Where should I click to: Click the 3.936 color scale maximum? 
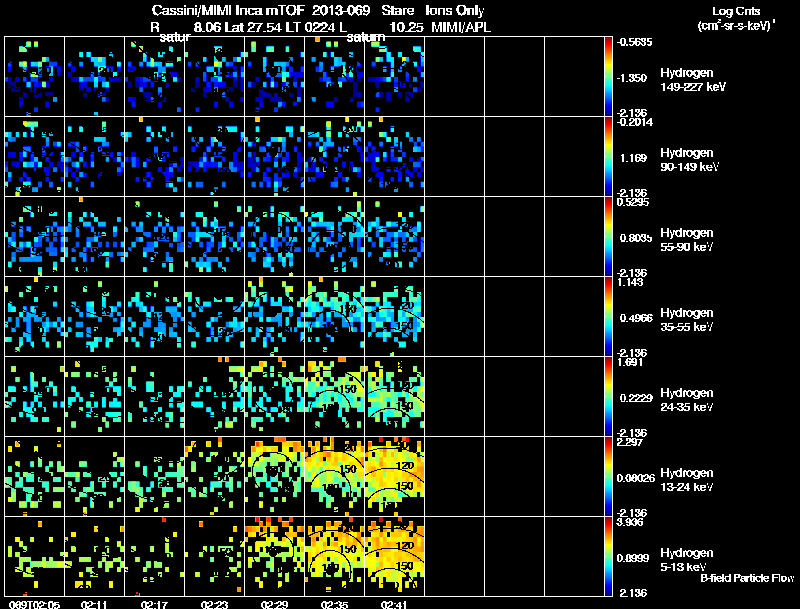coord(630,522)
